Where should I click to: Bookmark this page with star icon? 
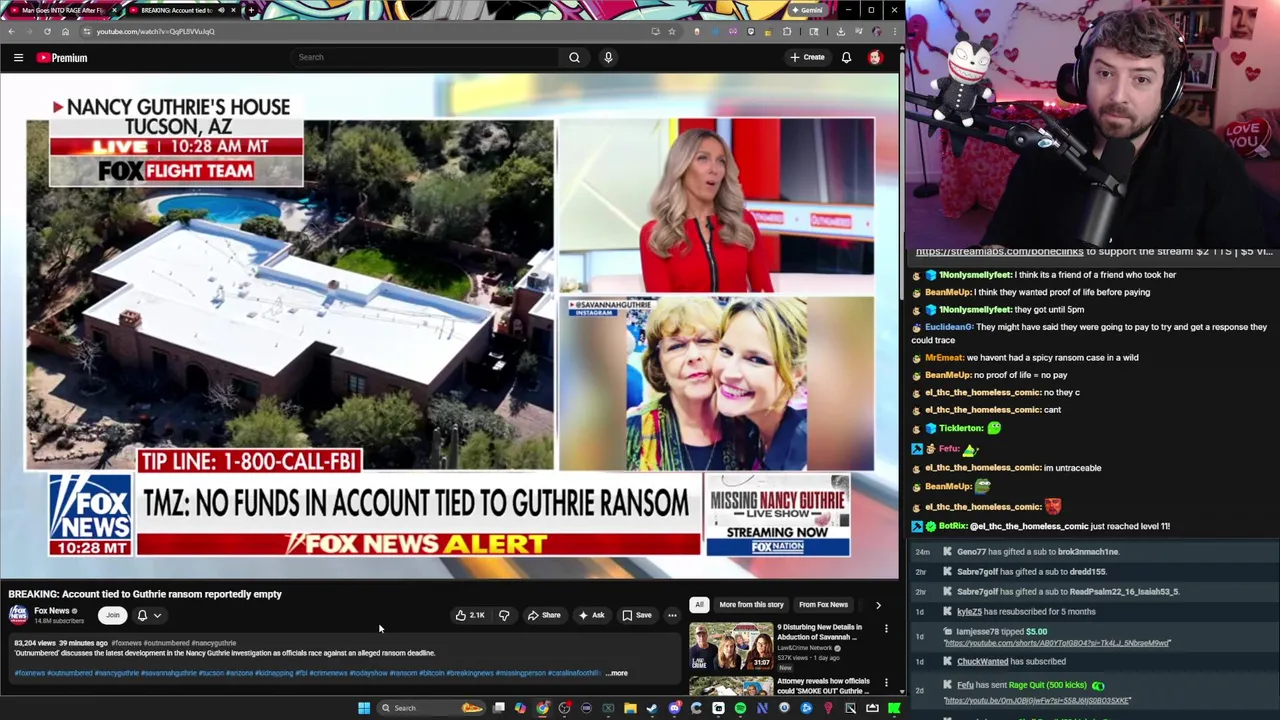tap(671, 31)
